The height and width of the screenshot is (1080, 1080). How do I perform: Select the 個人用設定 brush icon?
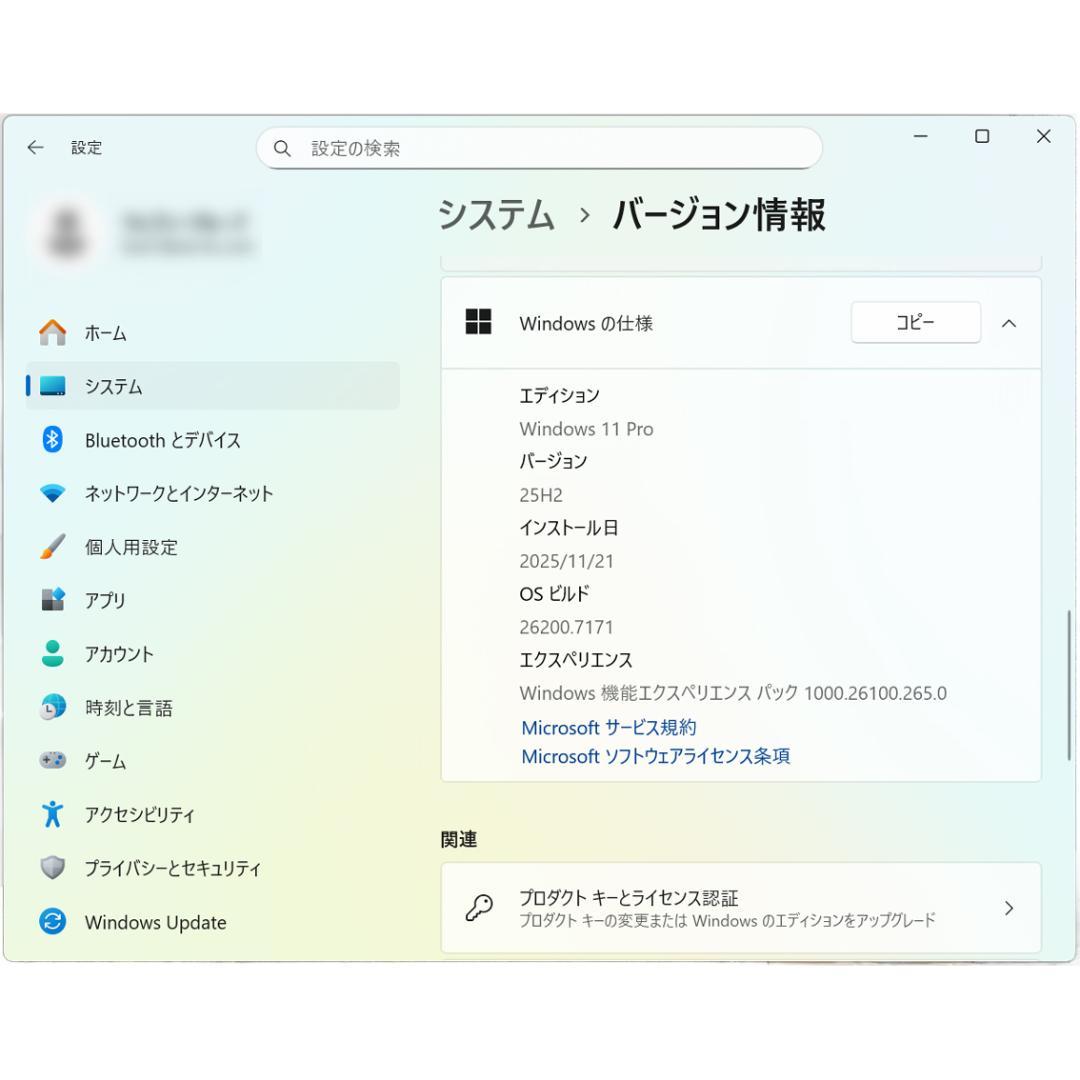(55, 547)
